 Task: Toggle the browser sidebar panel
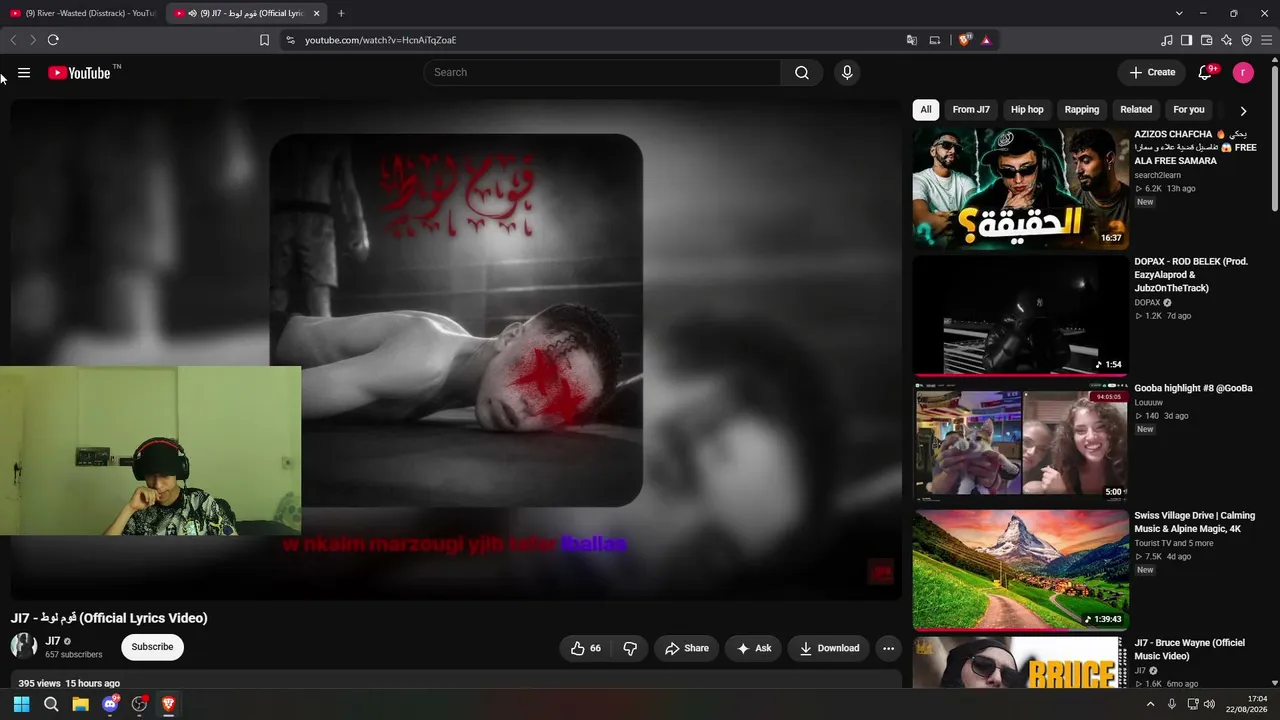point(1186,40)
